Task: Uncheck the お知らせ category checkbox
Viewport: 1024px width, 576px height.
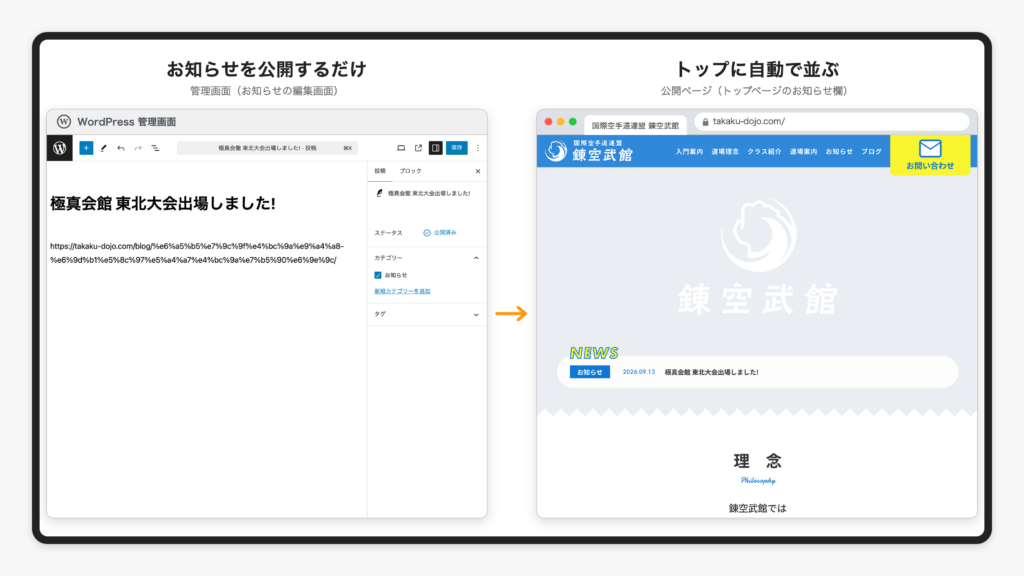Action: point(377,275)
